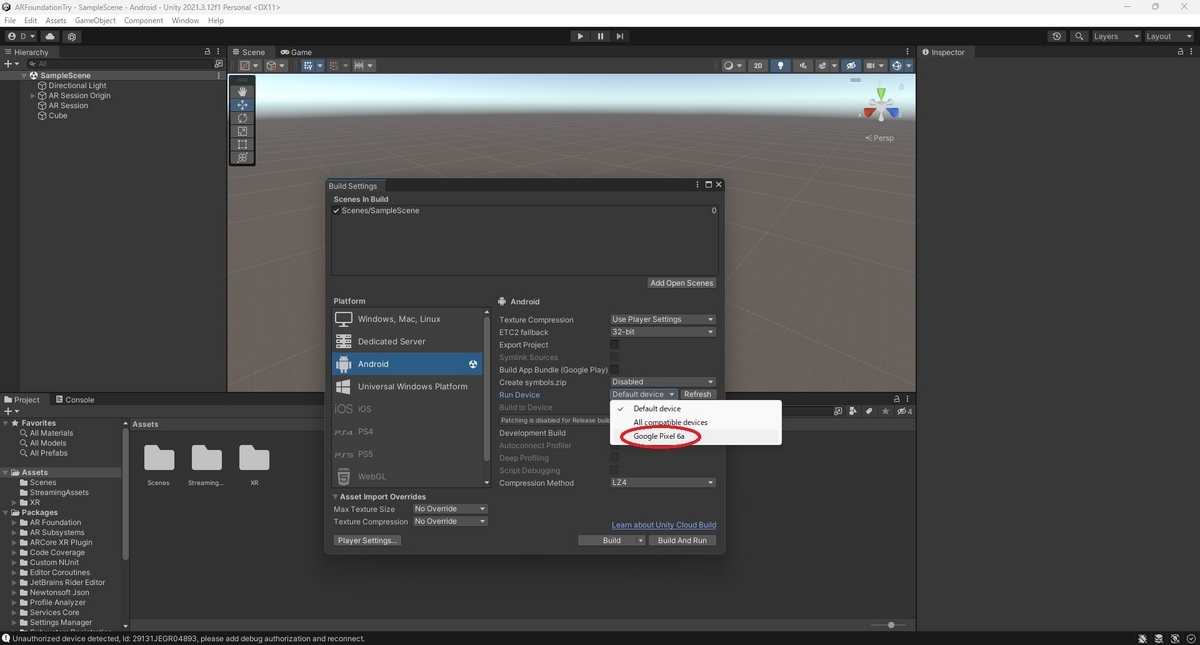The height and width of the screenshot is (645, 1200).
Task: Select Directional Light in Hierarchy
Action: [77, 86]
